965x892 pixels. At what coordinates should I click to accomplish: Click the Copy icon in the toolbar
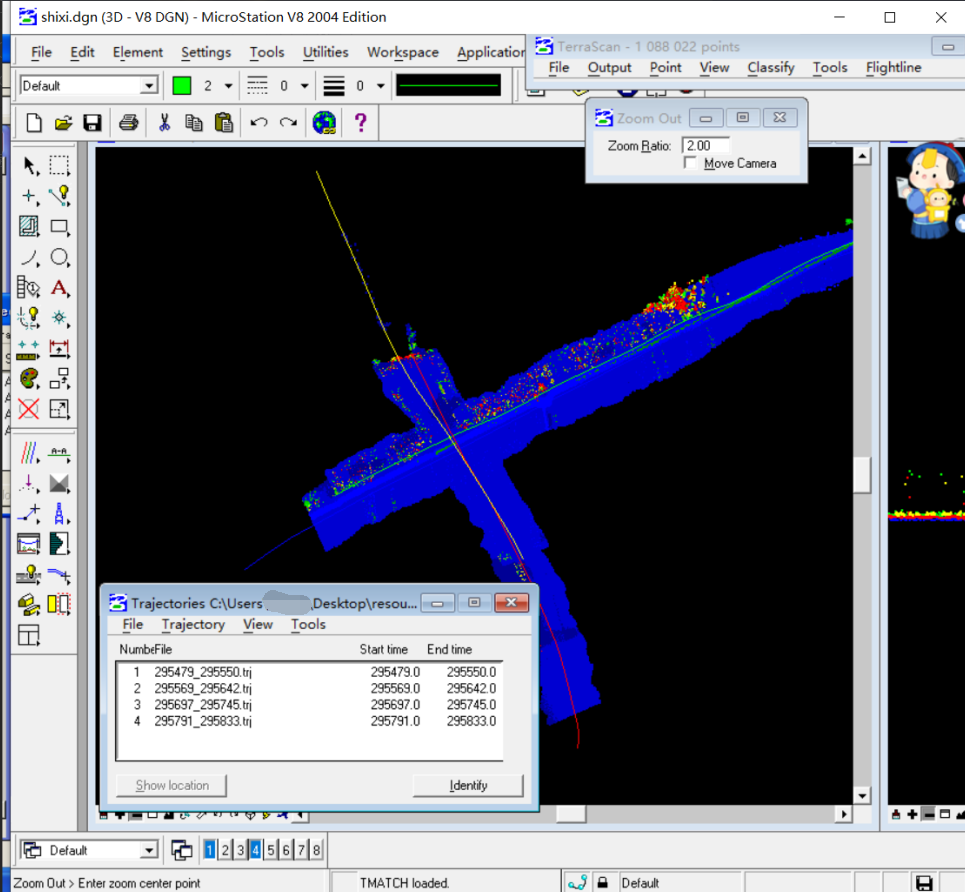tap(194, 123)
